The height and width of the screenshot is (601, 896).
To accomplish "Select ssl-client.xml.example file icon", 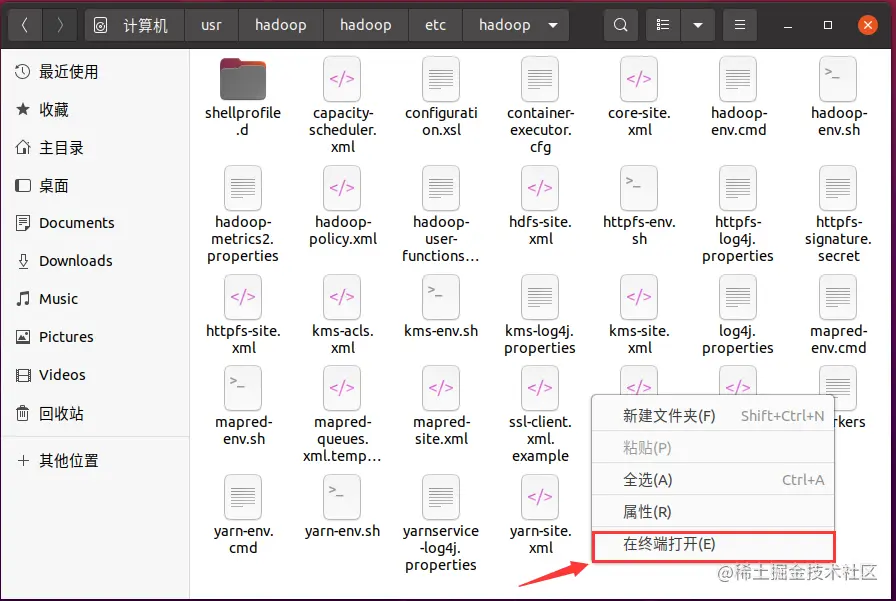I will pyautogui.click(x=540, y=388).
